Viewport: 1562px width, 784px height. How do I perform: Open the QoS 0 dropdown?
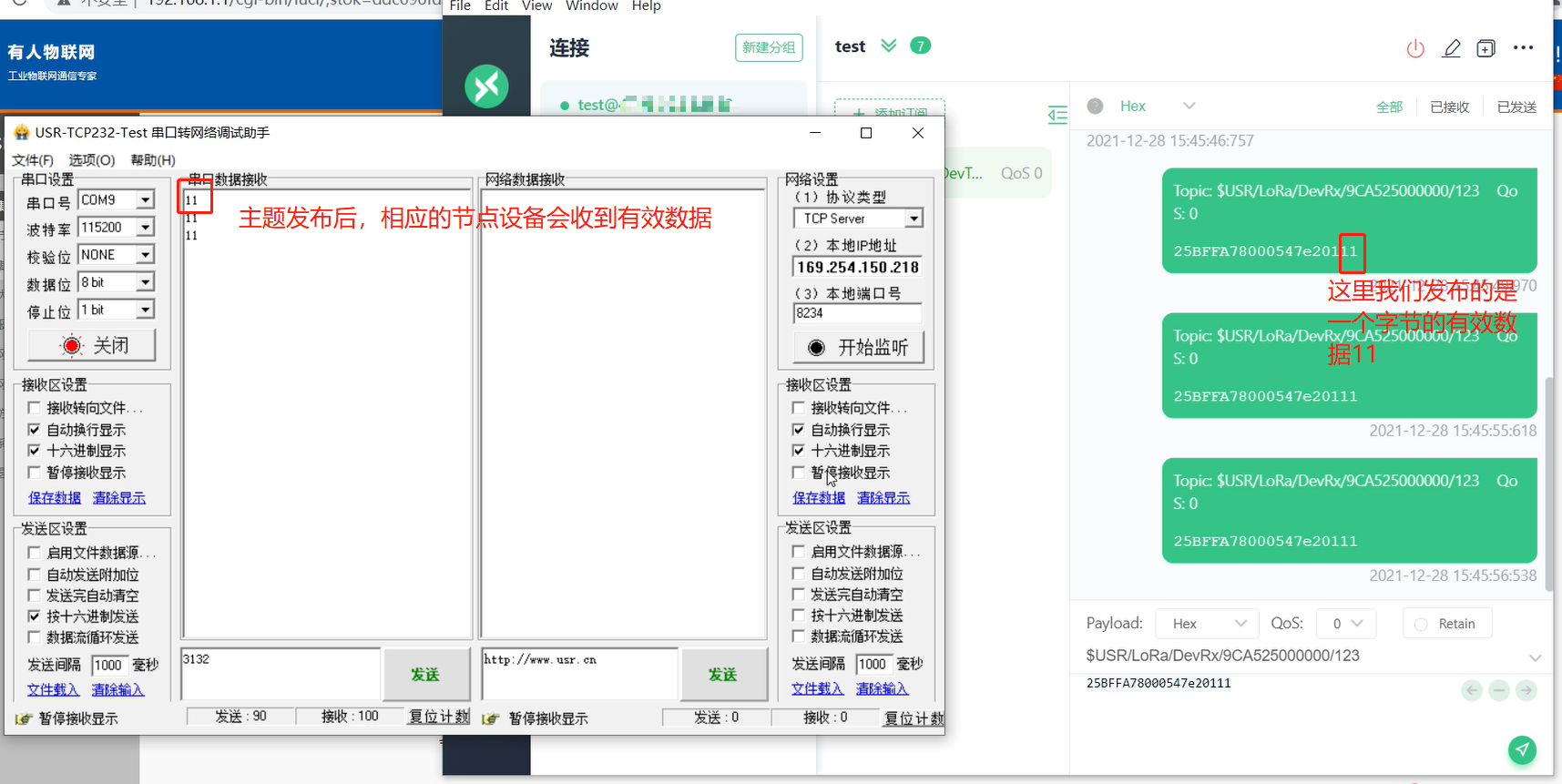[x=1346, y=624]
